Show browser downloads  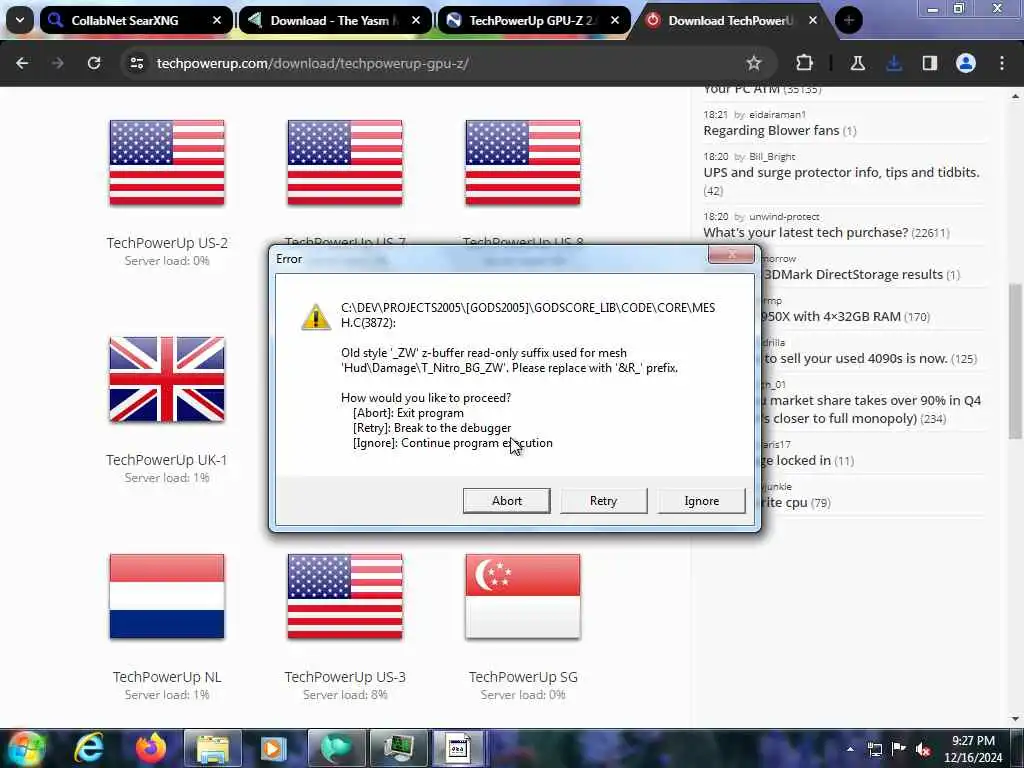click(894, 63)
